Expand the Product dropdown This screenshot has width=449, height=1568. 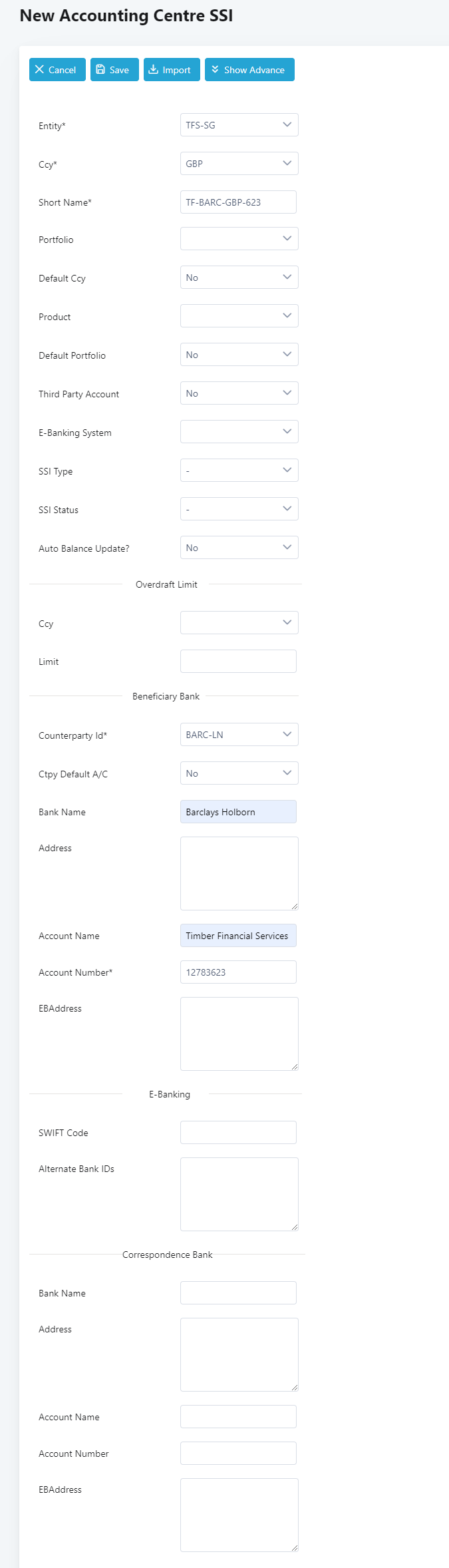239,316
